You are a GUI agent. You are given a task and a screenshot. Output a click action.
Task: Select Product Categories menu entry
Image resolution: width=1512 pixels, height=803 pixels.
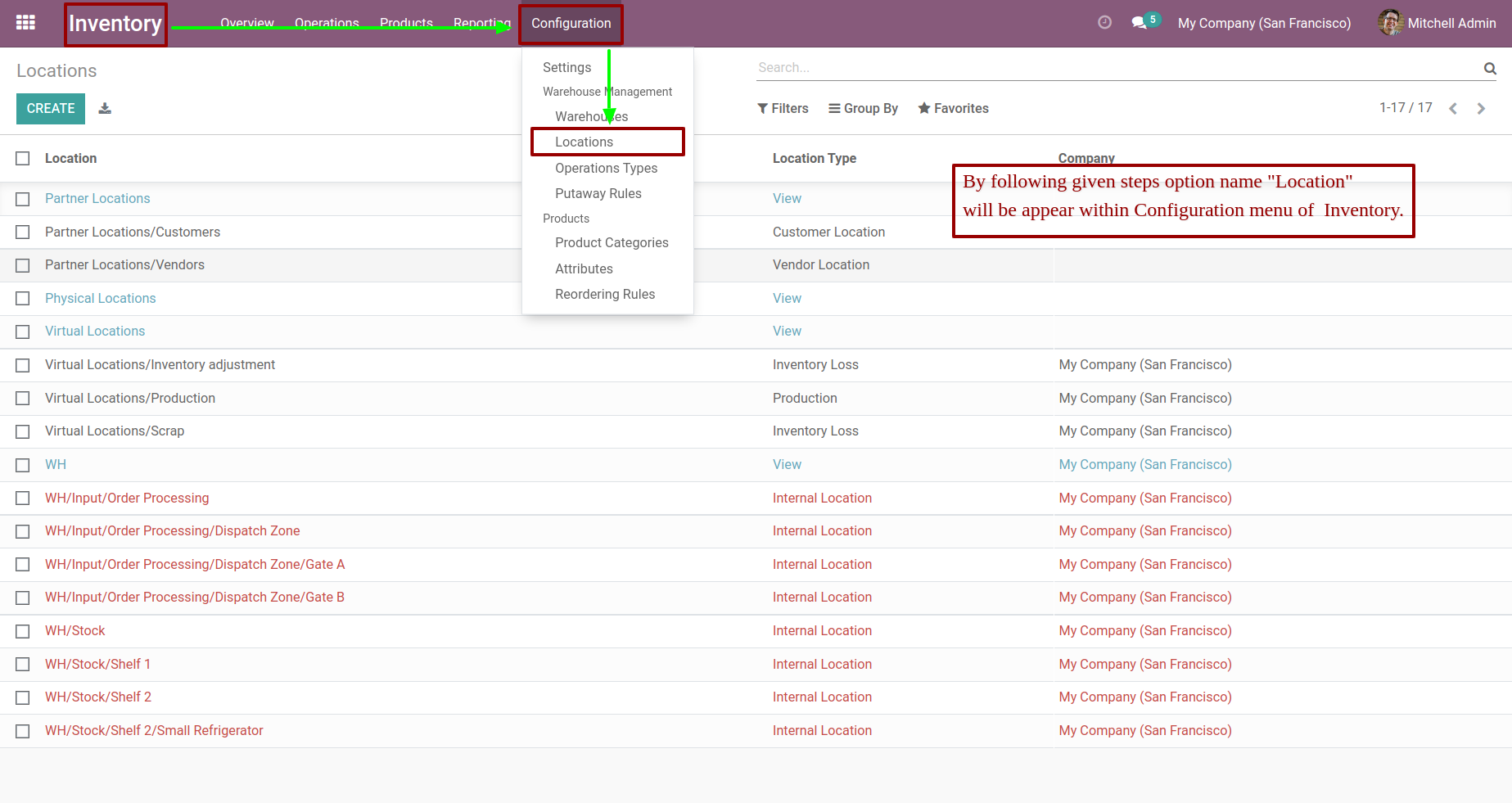point(612,242)
